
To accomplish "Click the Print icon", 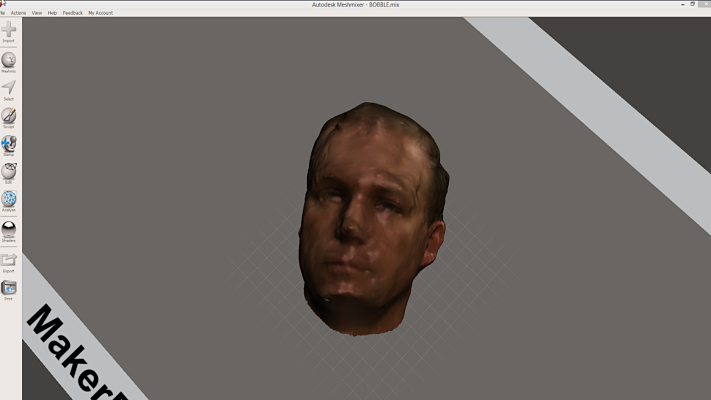I will pos(9,290).
